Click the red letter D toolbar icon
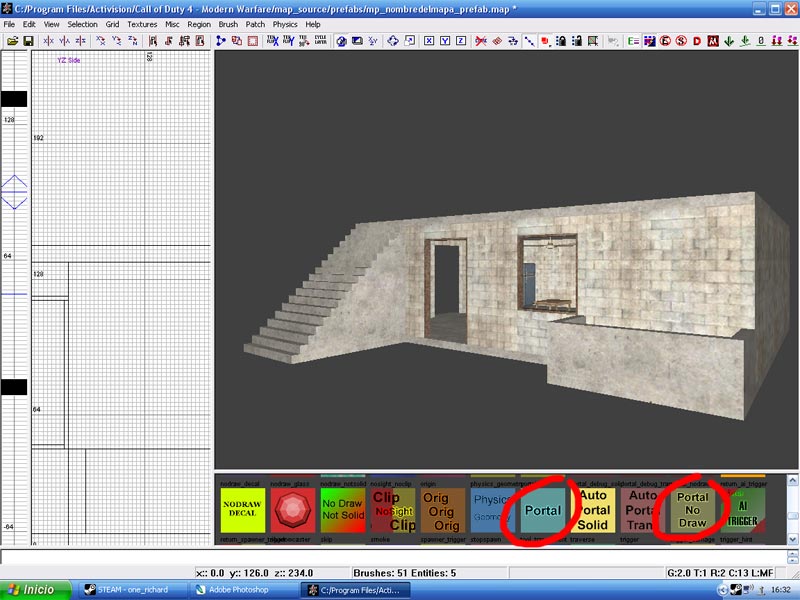 tap(697, 41)
